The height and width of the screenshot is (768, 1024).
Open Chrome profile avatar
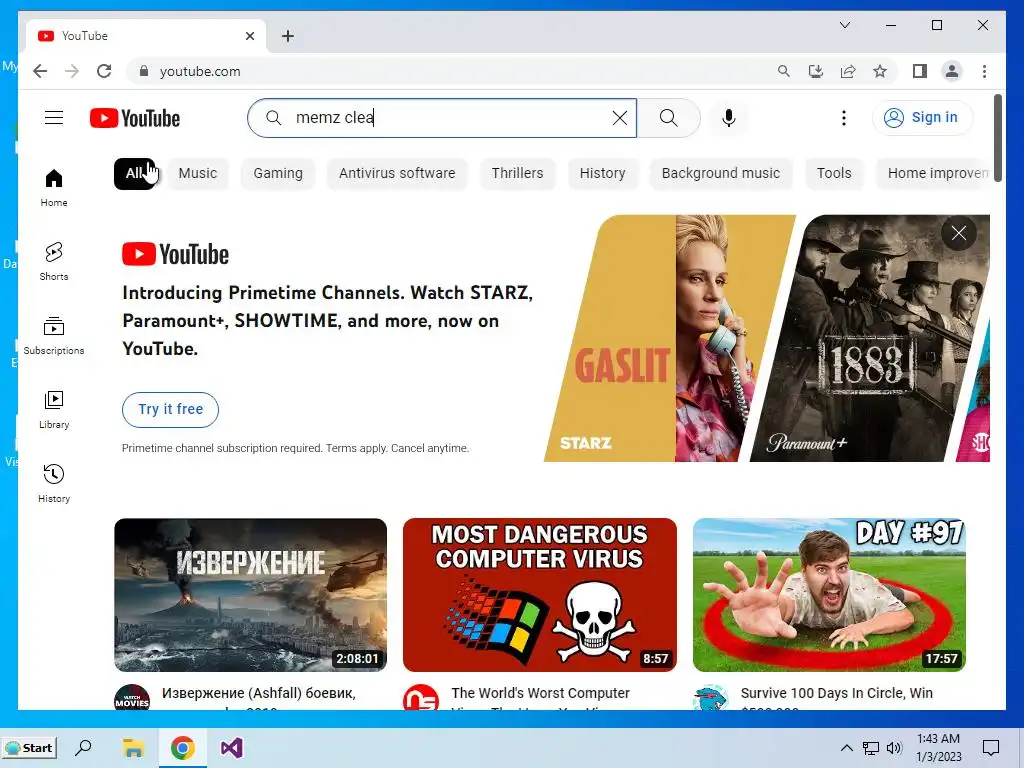pos(952,71)
